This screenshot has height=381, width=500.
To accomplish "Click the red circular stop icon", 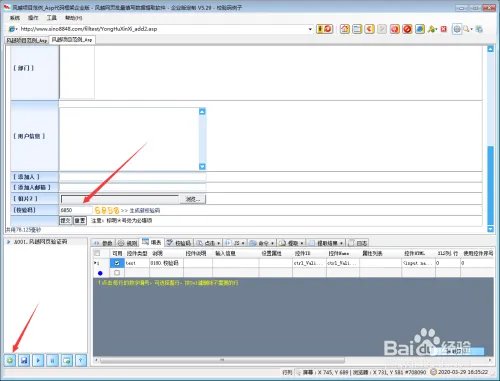I will [x=407, y=29].
